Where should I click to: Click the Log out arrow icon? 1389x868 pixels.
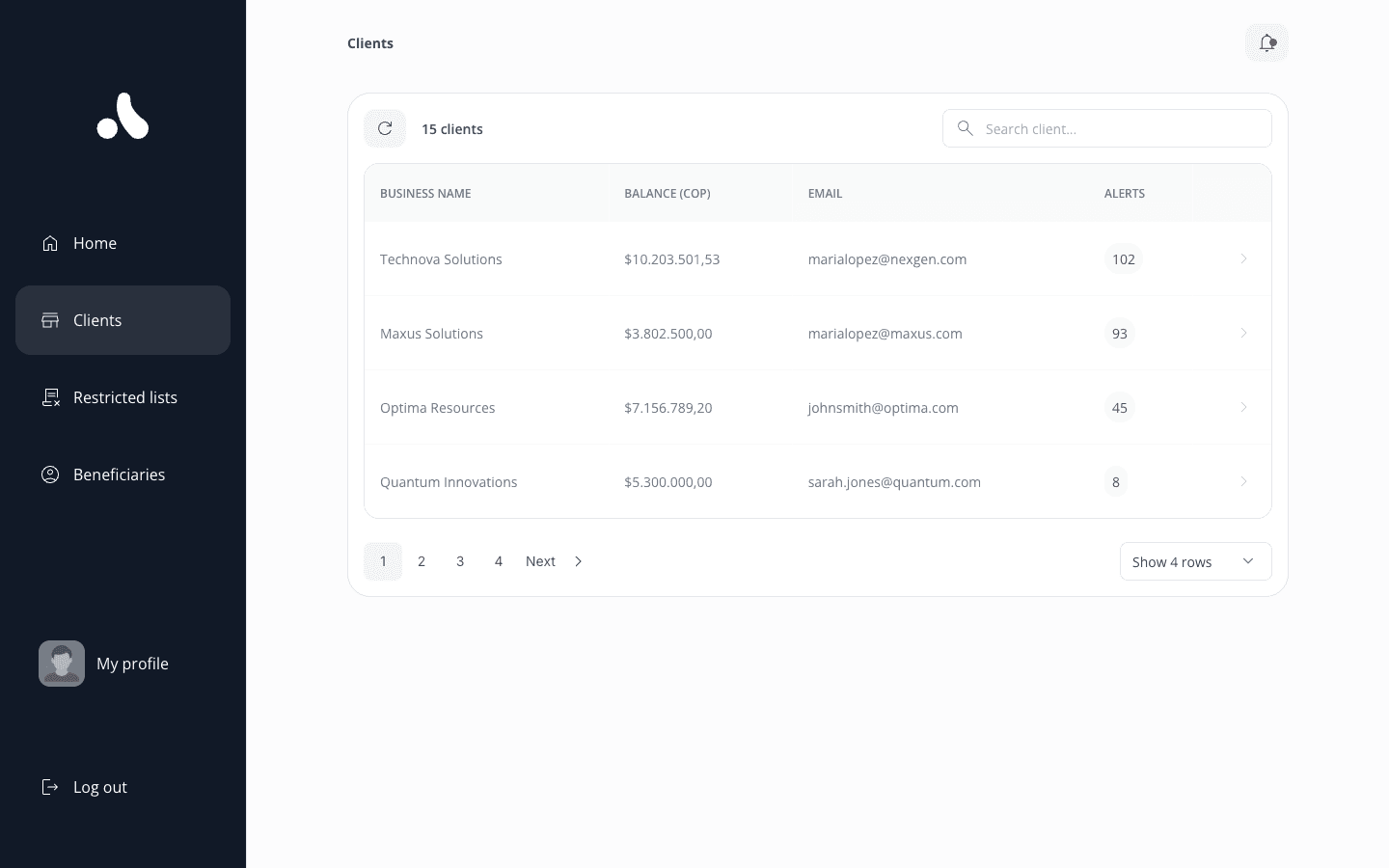tap(50, 787)
